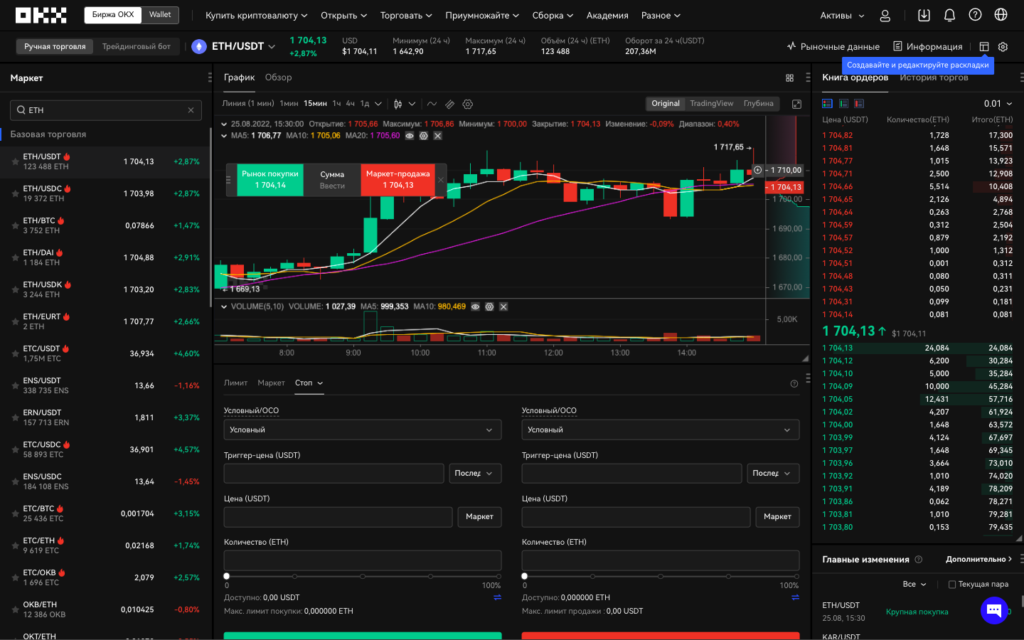The height and width of the screenshot is (640, 1024).
Task: Click the 'Рыночные данные' link
Action: [833, 46]
